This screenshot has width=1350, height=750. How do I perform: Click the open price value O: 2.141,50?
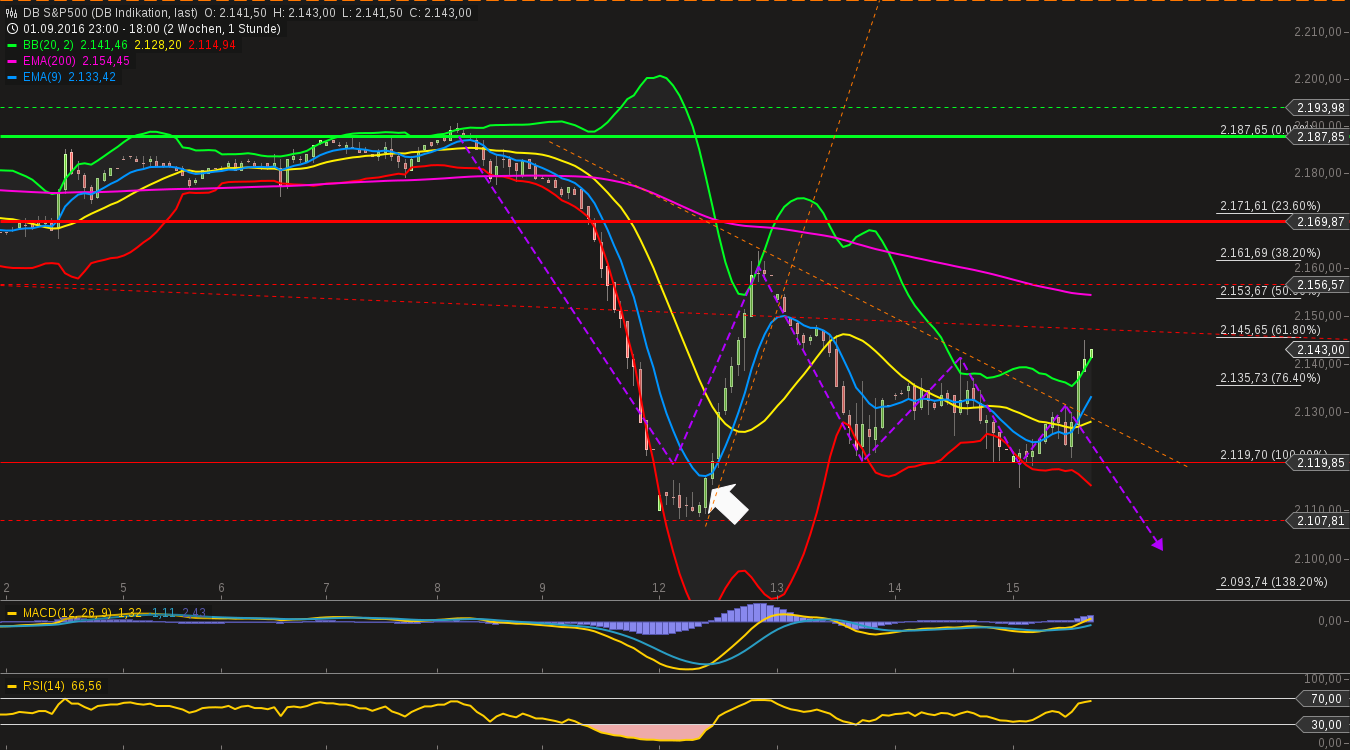click(x=235, y=13)
